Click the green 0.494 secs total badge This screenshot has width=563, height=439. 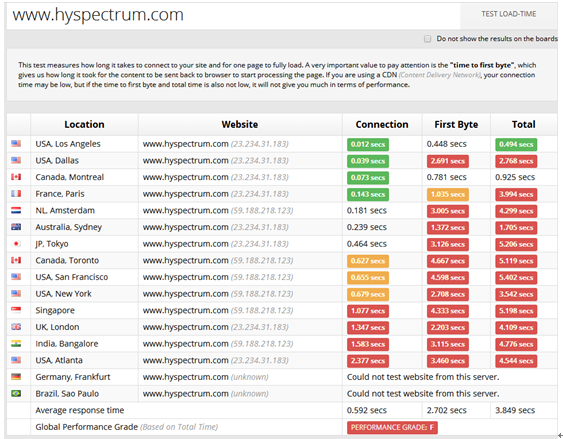tap(516, 144)
